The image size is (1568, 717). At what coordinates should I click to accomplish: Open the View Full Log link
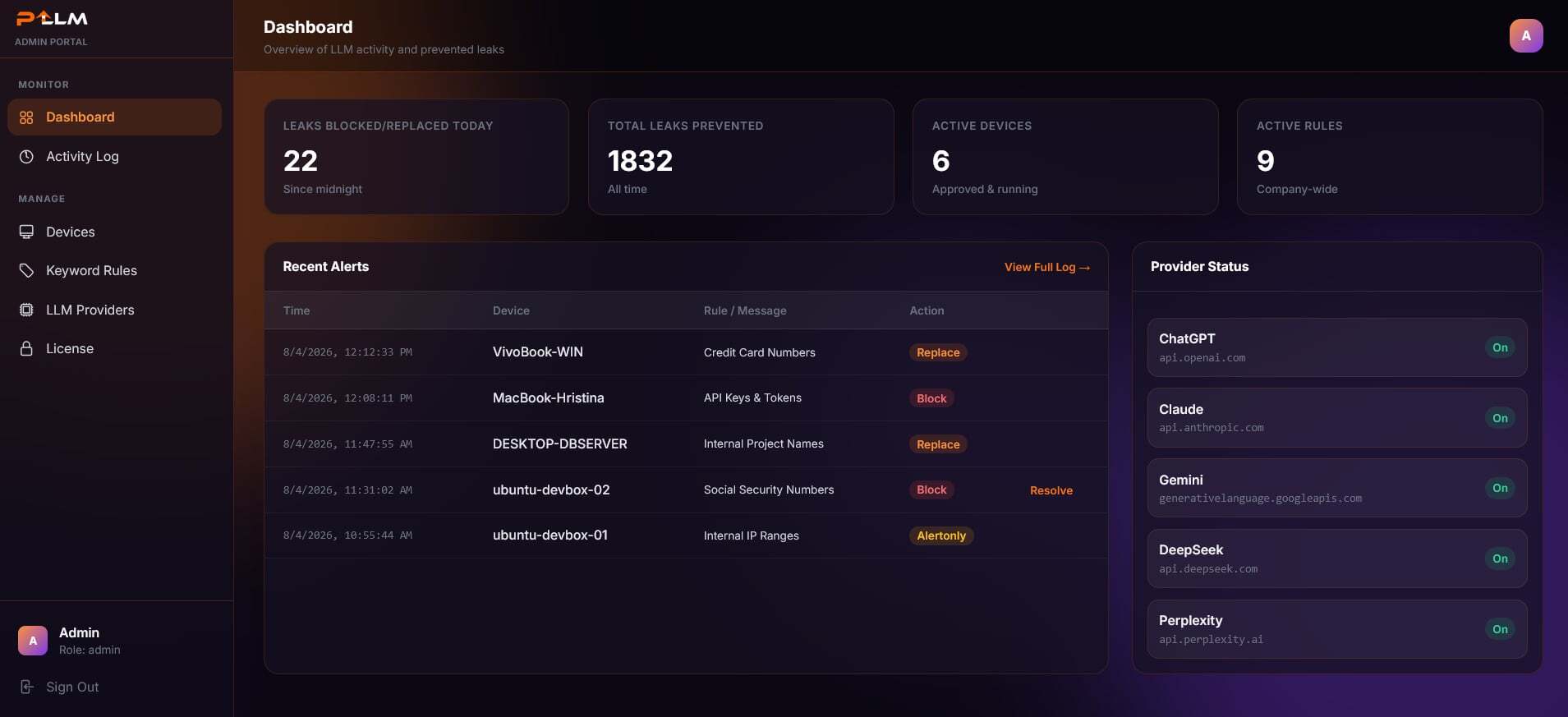pyautogui.click(x=1047, y=267)
